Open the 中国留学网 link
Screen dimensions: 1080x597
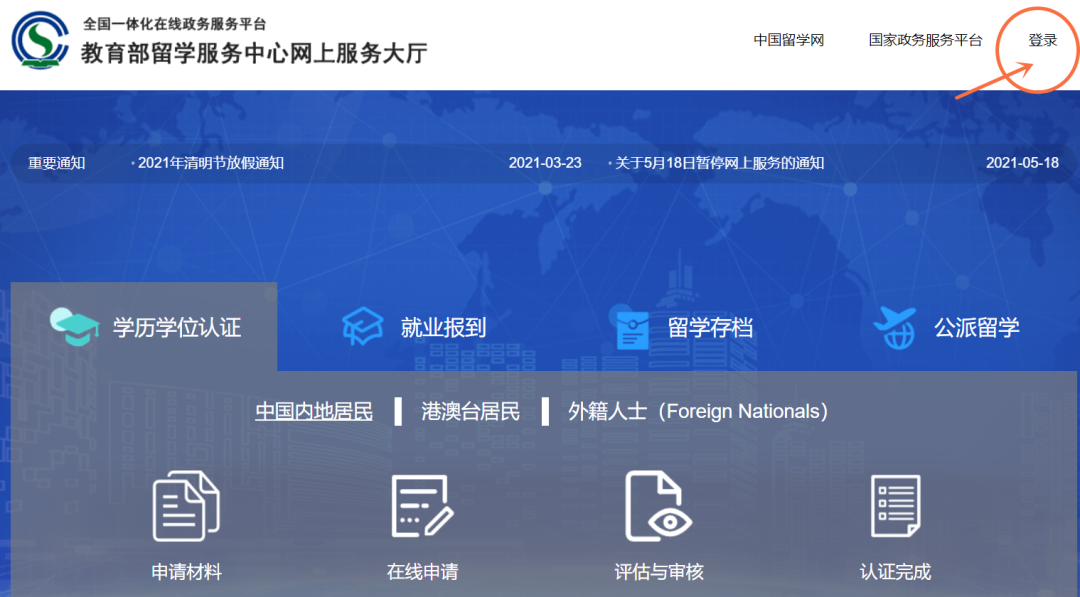coord(788,40)
